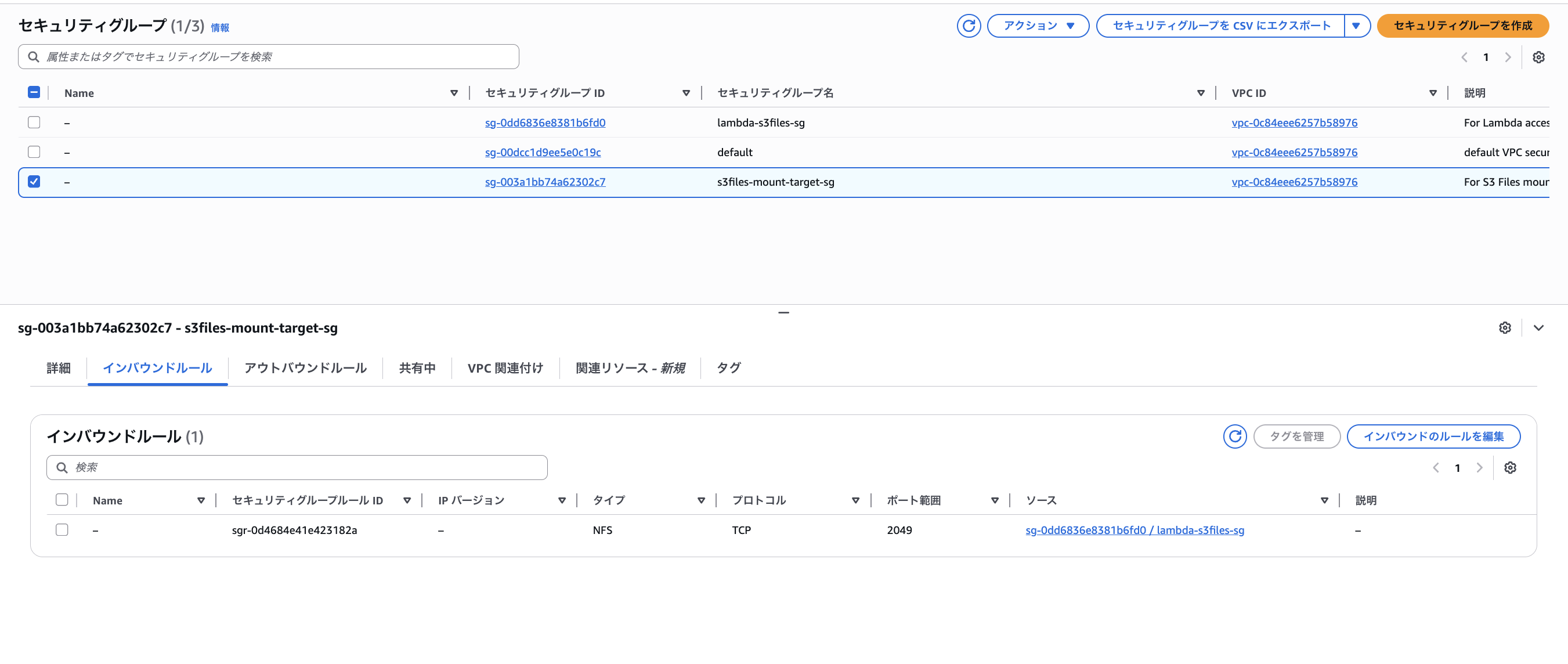The image size is (1568, 664).
Task: Click the next page arrow in inbound rules
Action: click(1480, 467)
